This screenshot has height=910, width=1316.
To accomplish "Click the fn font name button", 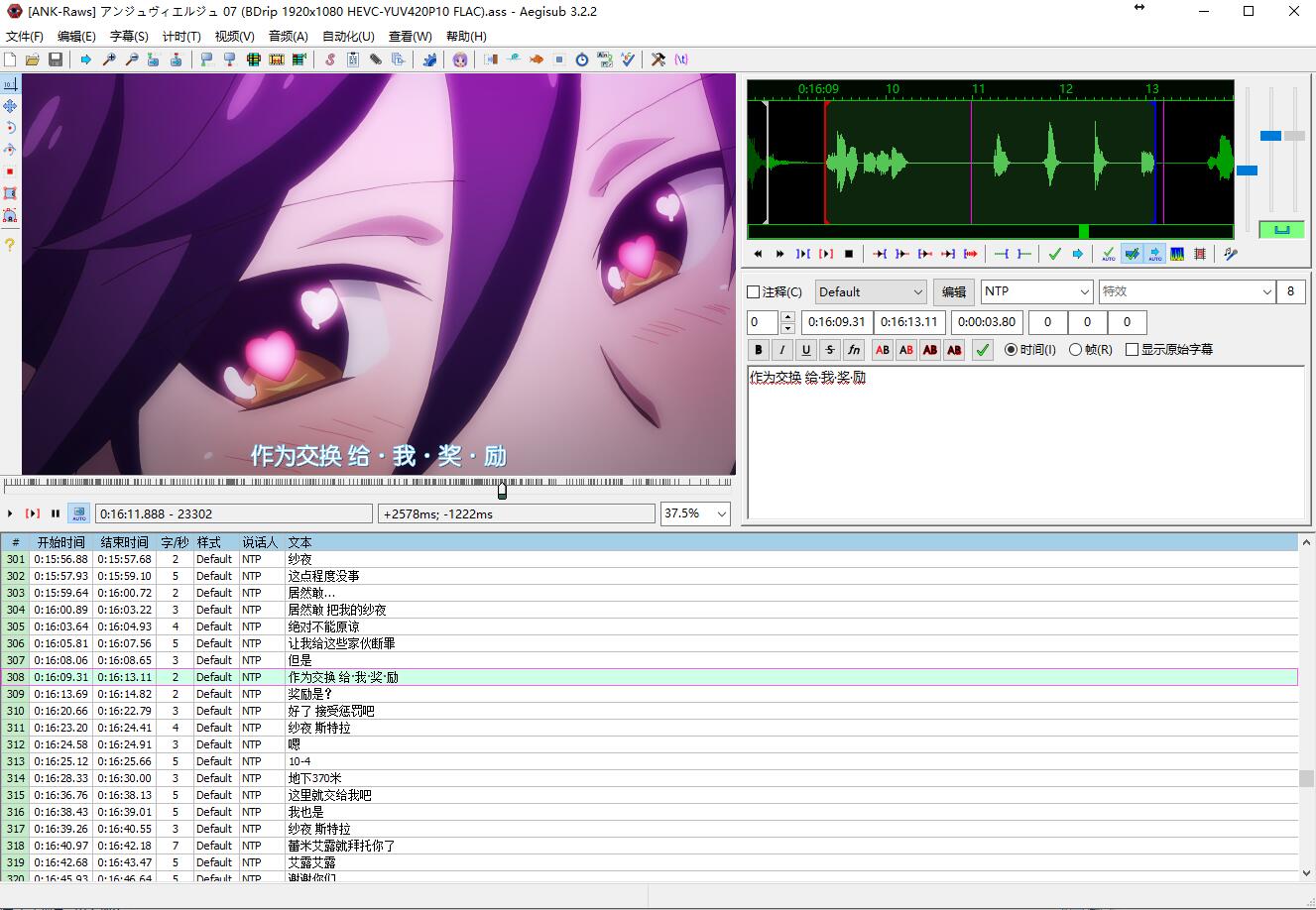I will pyautogui.click(x=854, y=349).
